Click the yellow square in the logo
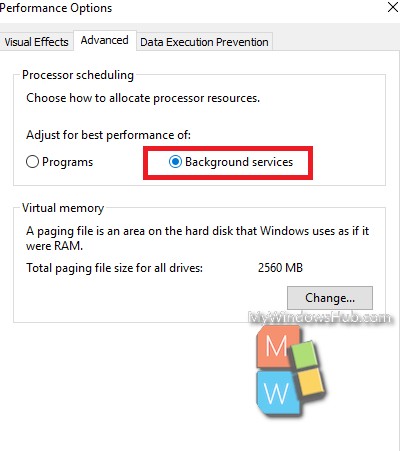The width and height of the screenshot is (400, 451). [x=311, y=381]
